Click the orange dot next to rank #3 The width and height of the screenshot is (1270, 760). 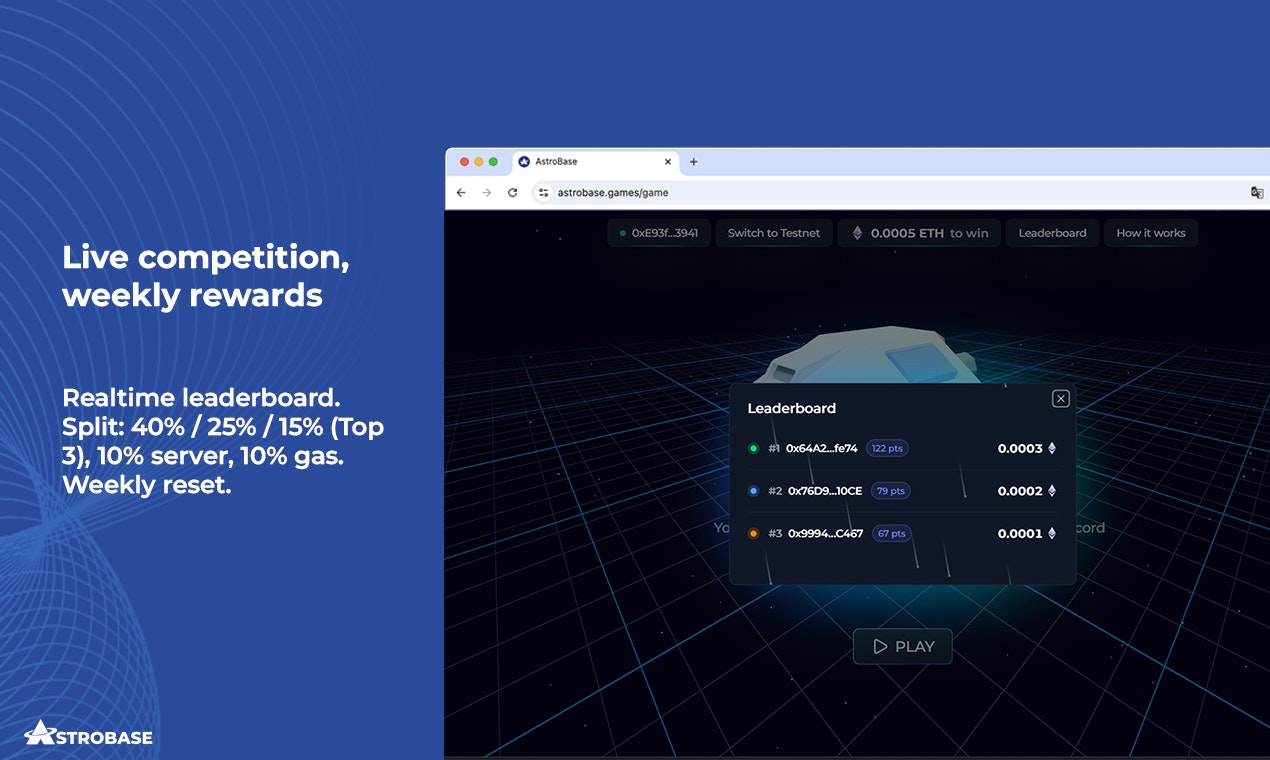pyautogui.click(x=753, y=534)
